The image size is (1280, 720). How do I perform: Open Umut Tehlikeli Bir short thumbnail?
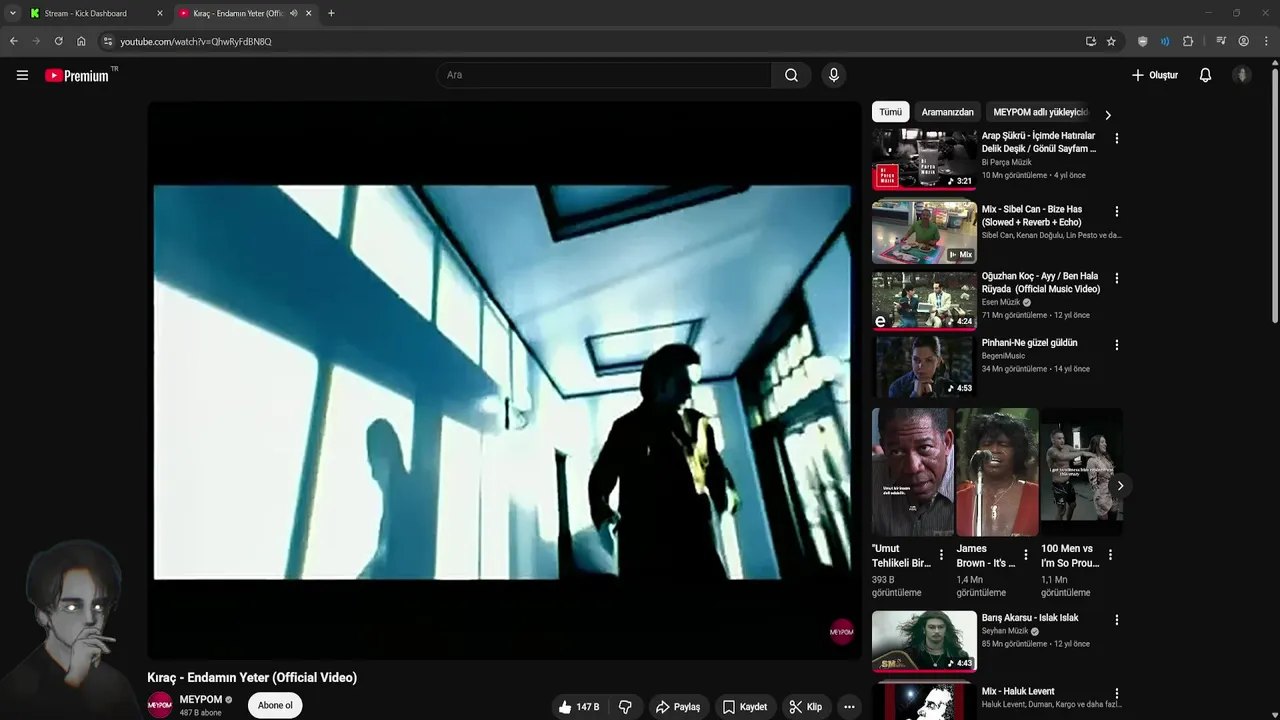tap(912, 472)
